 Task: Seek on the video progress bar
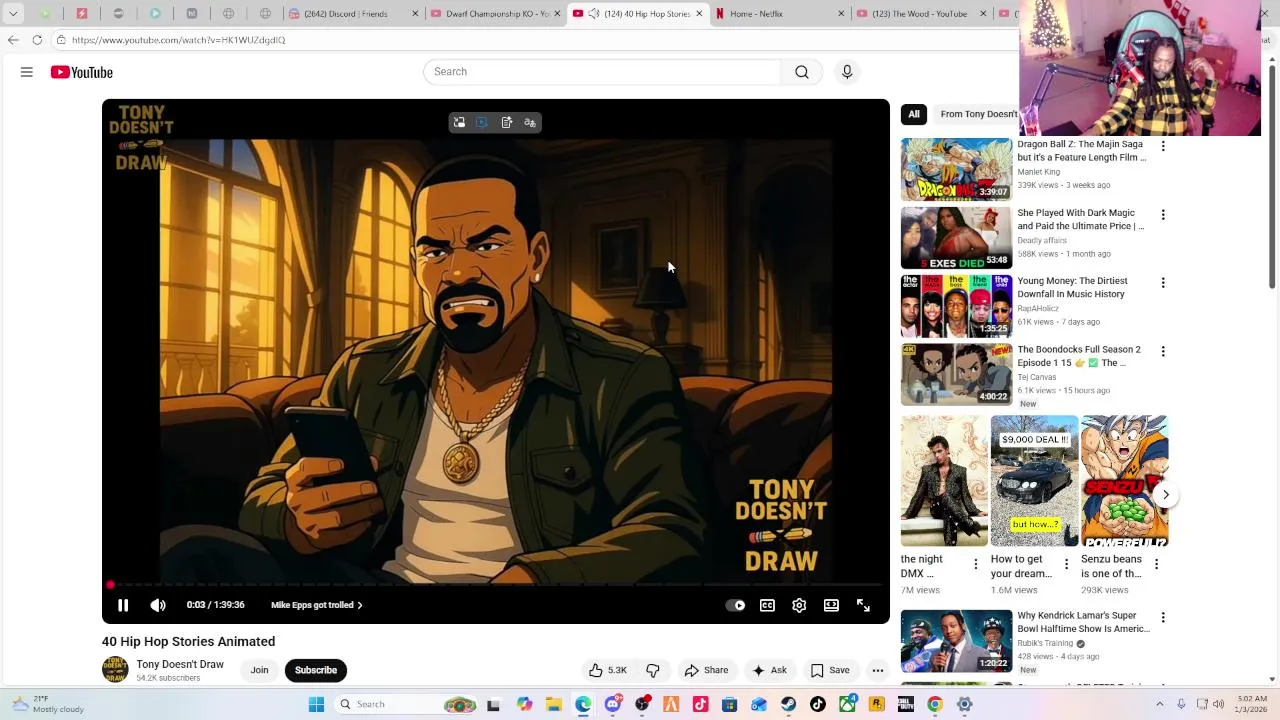pos(495,585)
